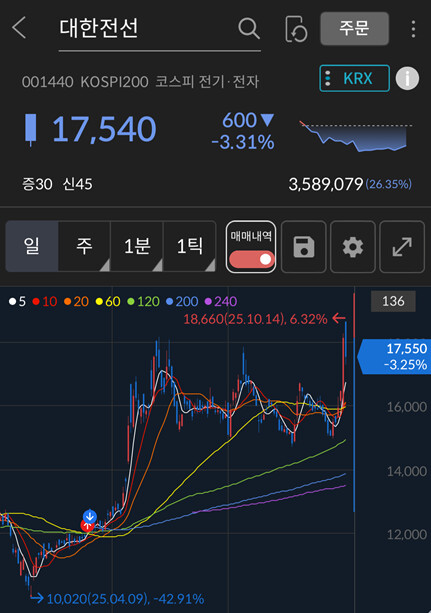Select the 일 daily chart tab

pyautogui.click(x=32, y=246)
